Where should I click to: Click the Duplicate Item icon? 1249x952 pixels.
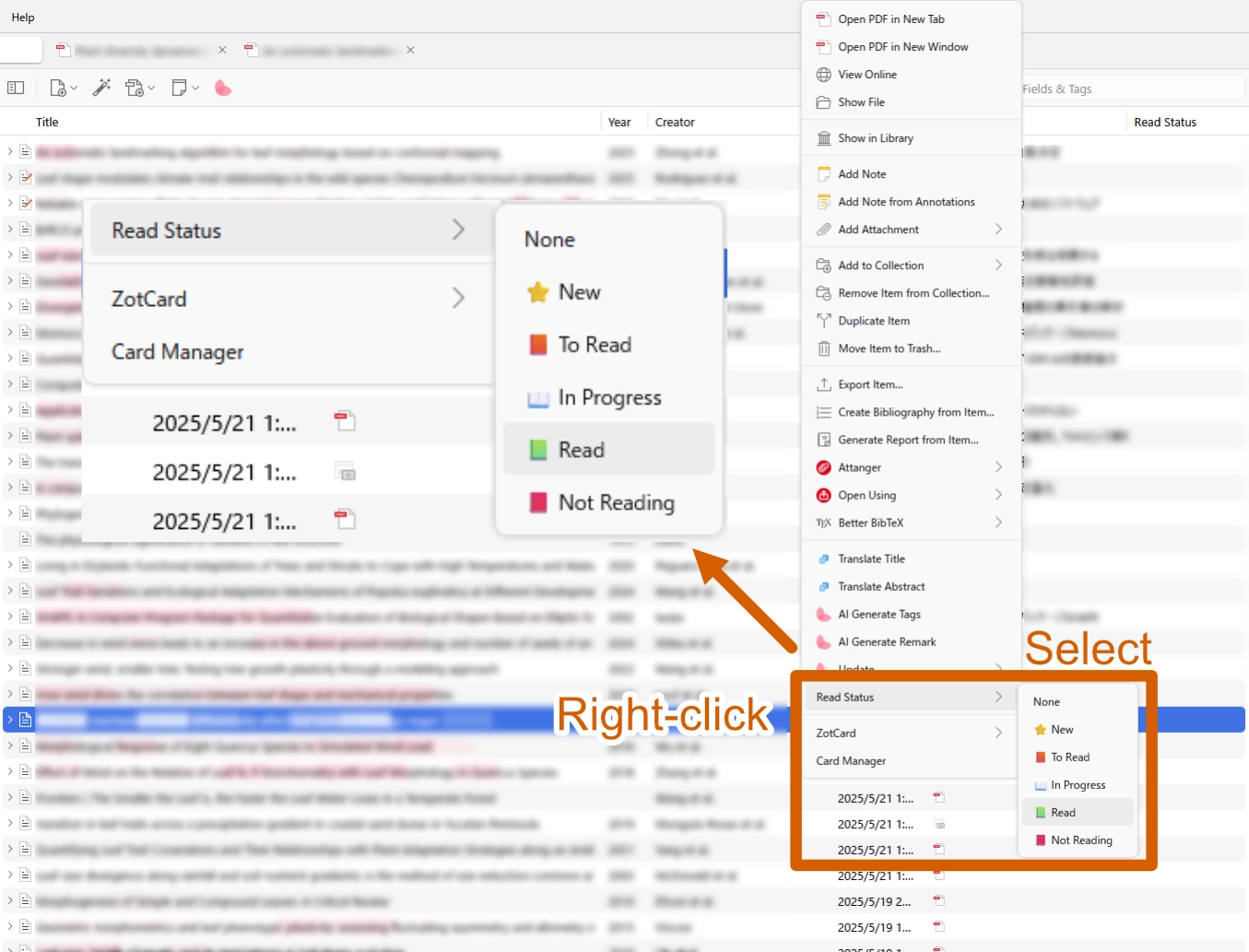(823, 321)
